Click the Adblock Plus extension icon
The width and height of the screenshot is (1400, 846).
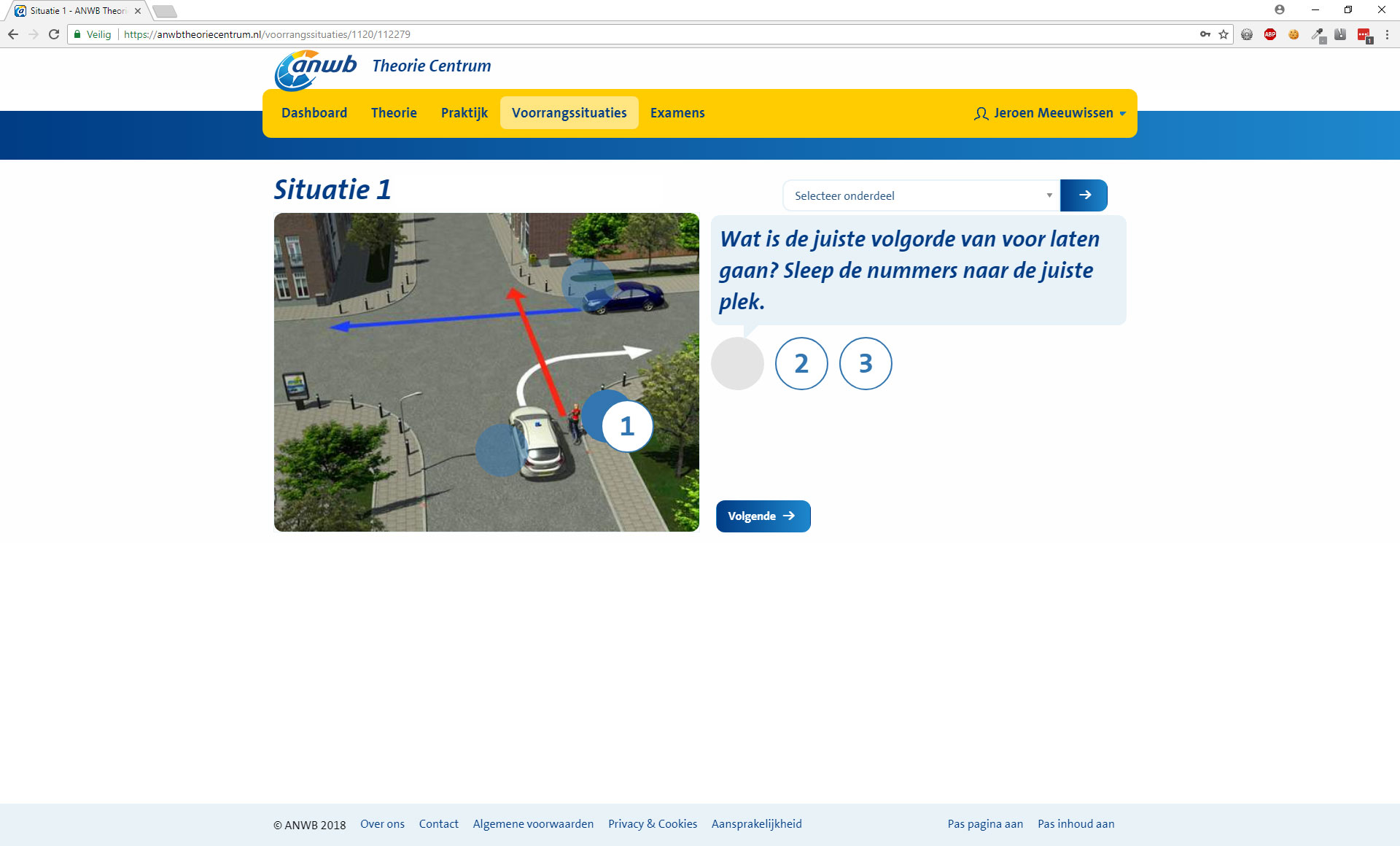tap(1270, 34)
